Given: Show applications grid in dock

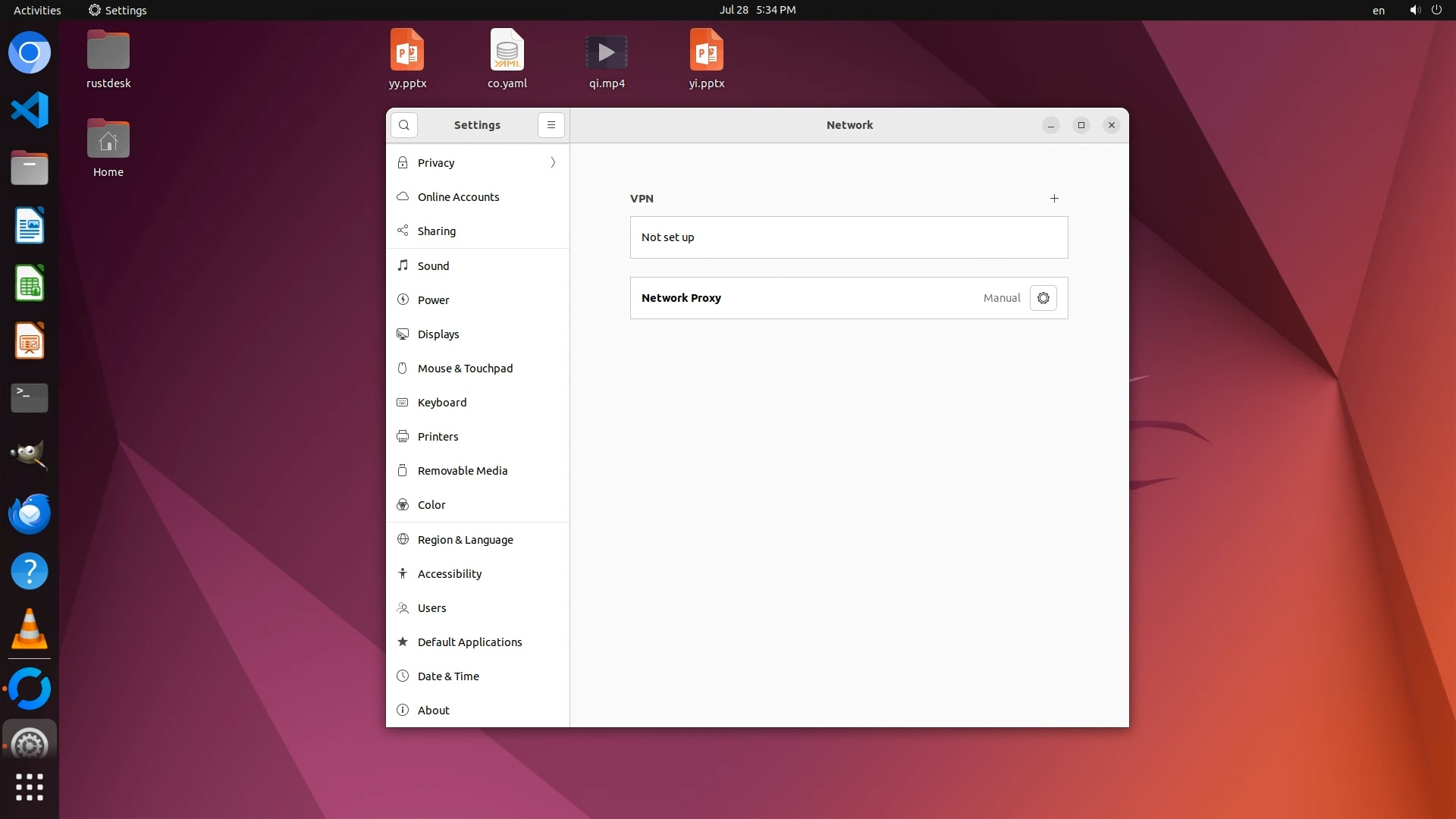Looking at the screenshot, I should pyautogui.click(x=30, y=787).
